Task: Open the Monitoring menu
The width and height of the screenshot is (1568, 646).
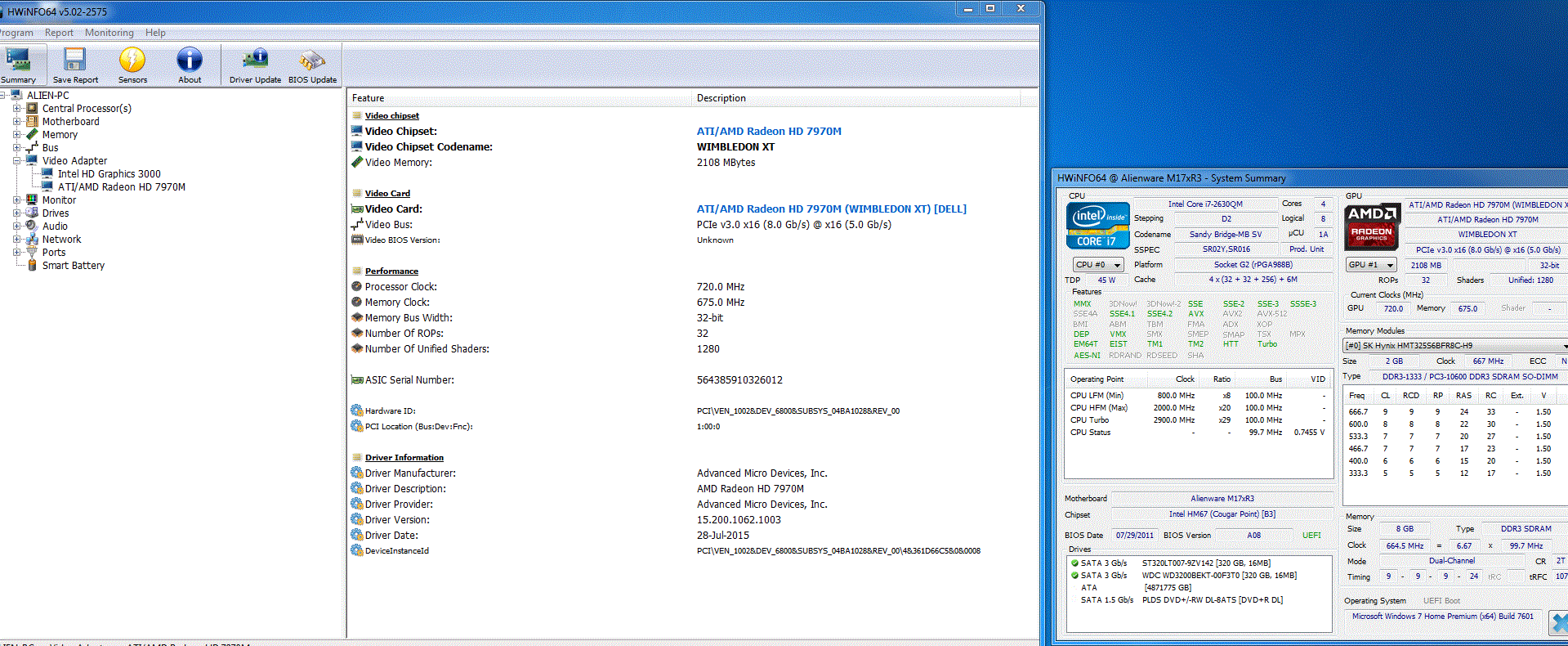Action: 109,33
